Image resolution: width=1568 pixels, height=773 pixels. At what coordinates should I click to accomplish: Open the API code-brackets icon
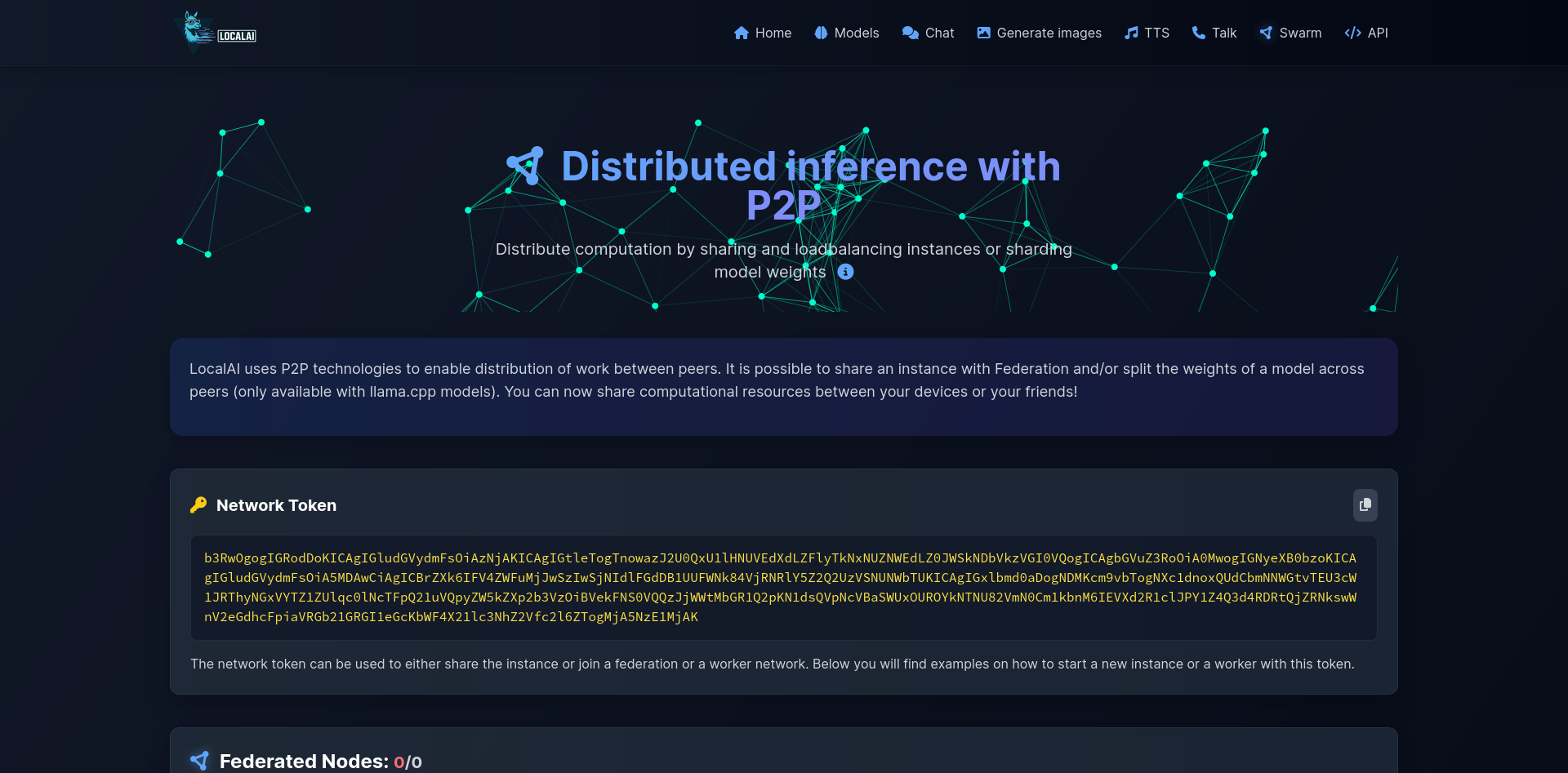coord(1351,33)
